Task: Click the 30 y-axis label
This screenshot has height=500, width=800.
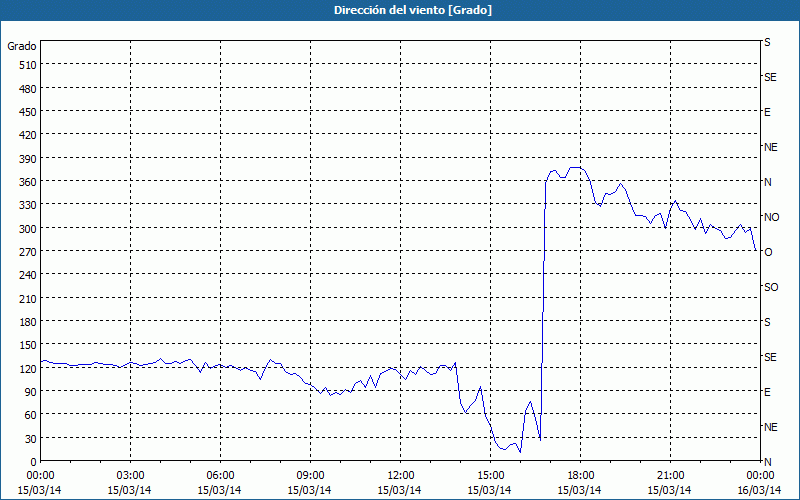Action: (x=31, y=439)
